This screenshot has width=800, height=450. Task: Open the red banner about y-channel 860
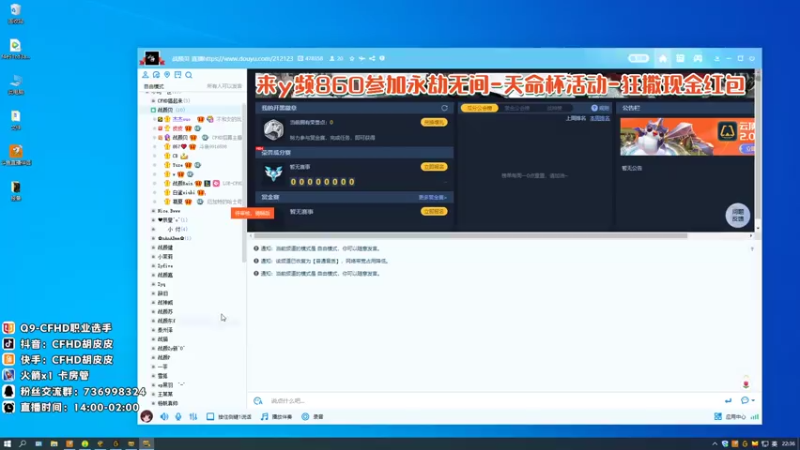[501, 85]
